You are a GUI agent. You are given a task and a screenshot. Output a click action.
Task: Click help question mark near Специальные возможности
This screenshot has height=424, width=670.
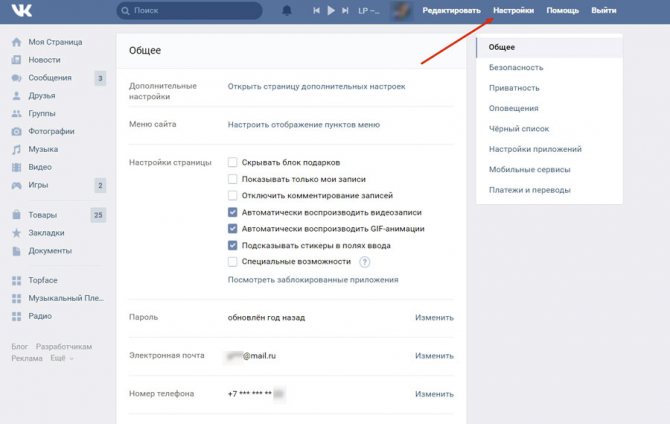[364, 262]
